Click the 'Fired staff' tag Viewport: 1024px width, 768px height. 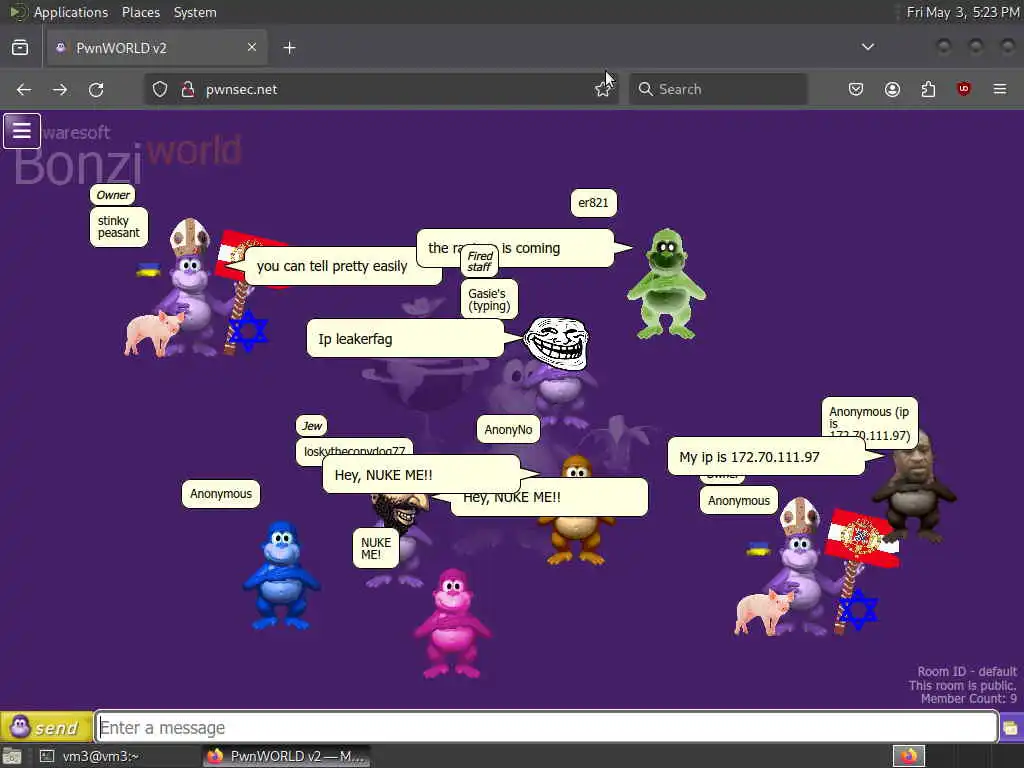pyautogui.click(x=480, y=261)
